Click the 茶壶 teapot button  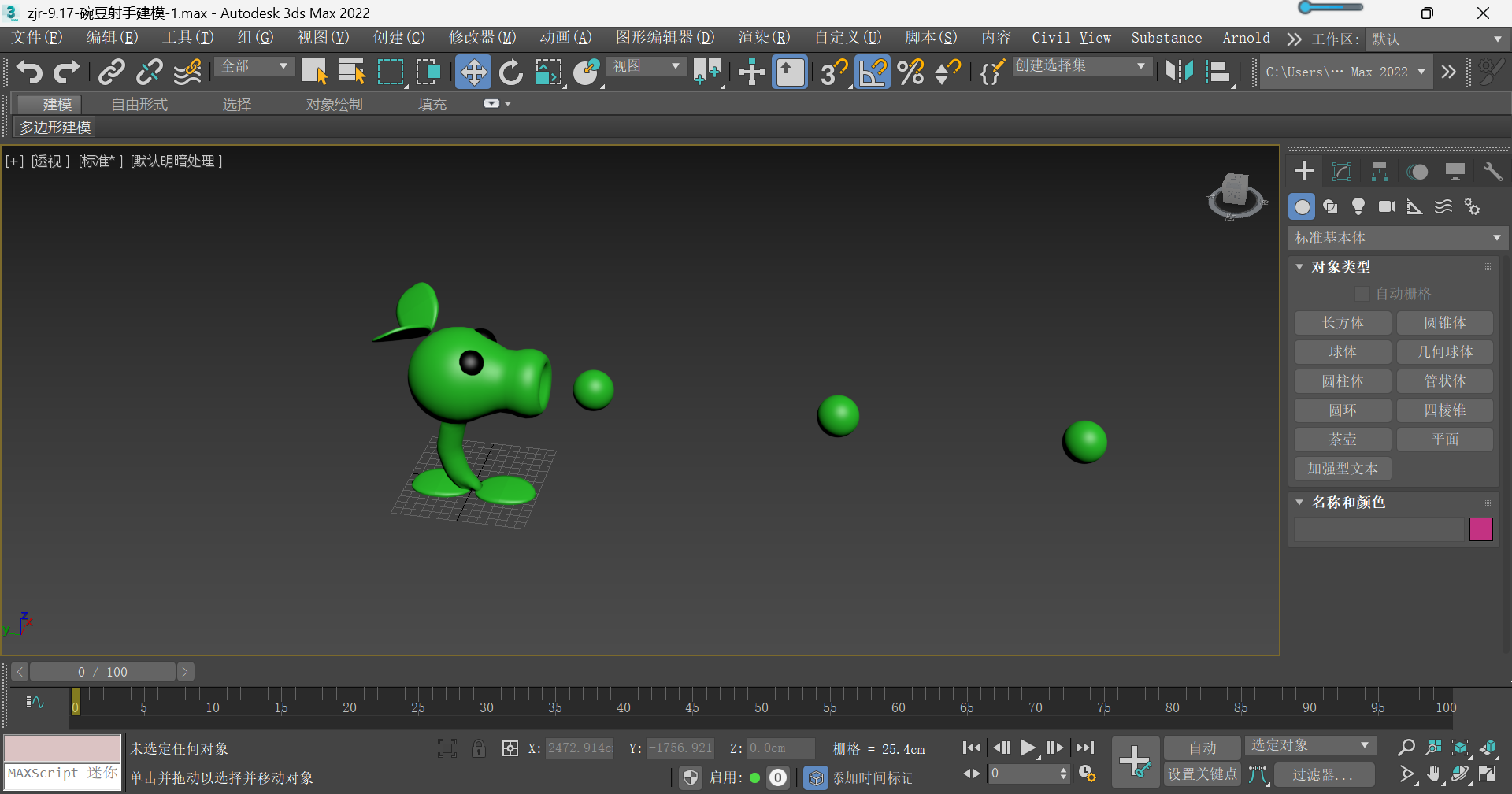[x=1343, y=440]
